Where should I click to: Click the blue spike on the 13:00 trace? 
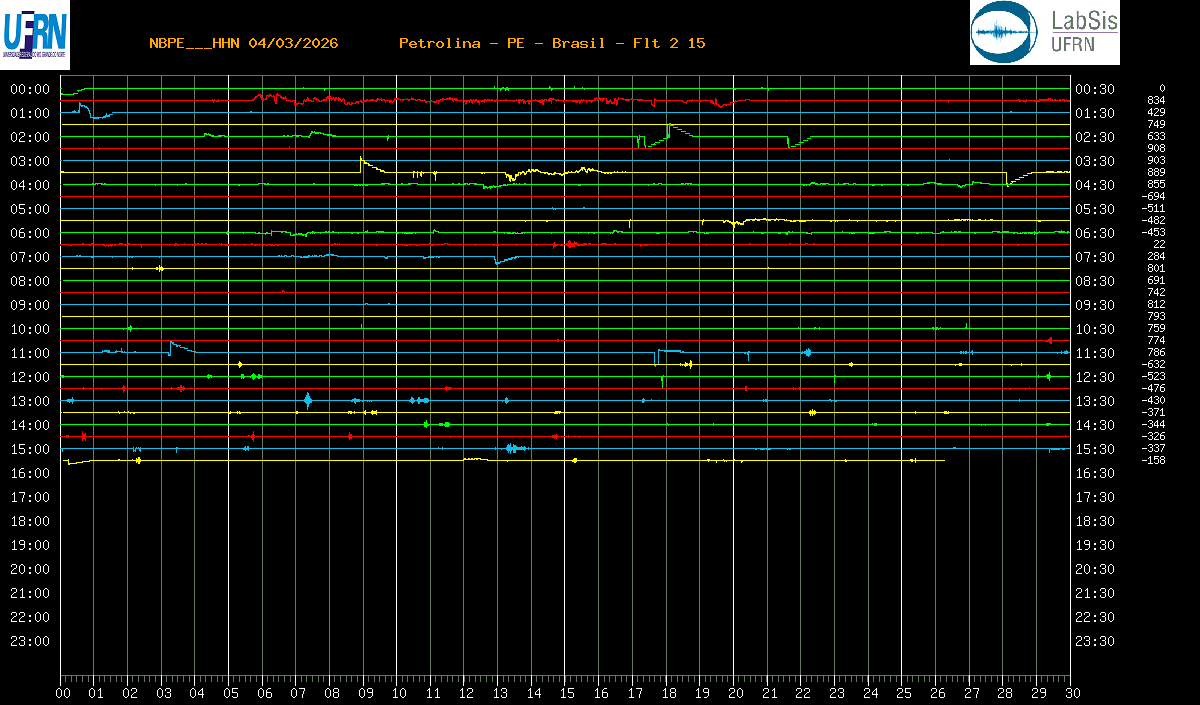coord(308,400)
